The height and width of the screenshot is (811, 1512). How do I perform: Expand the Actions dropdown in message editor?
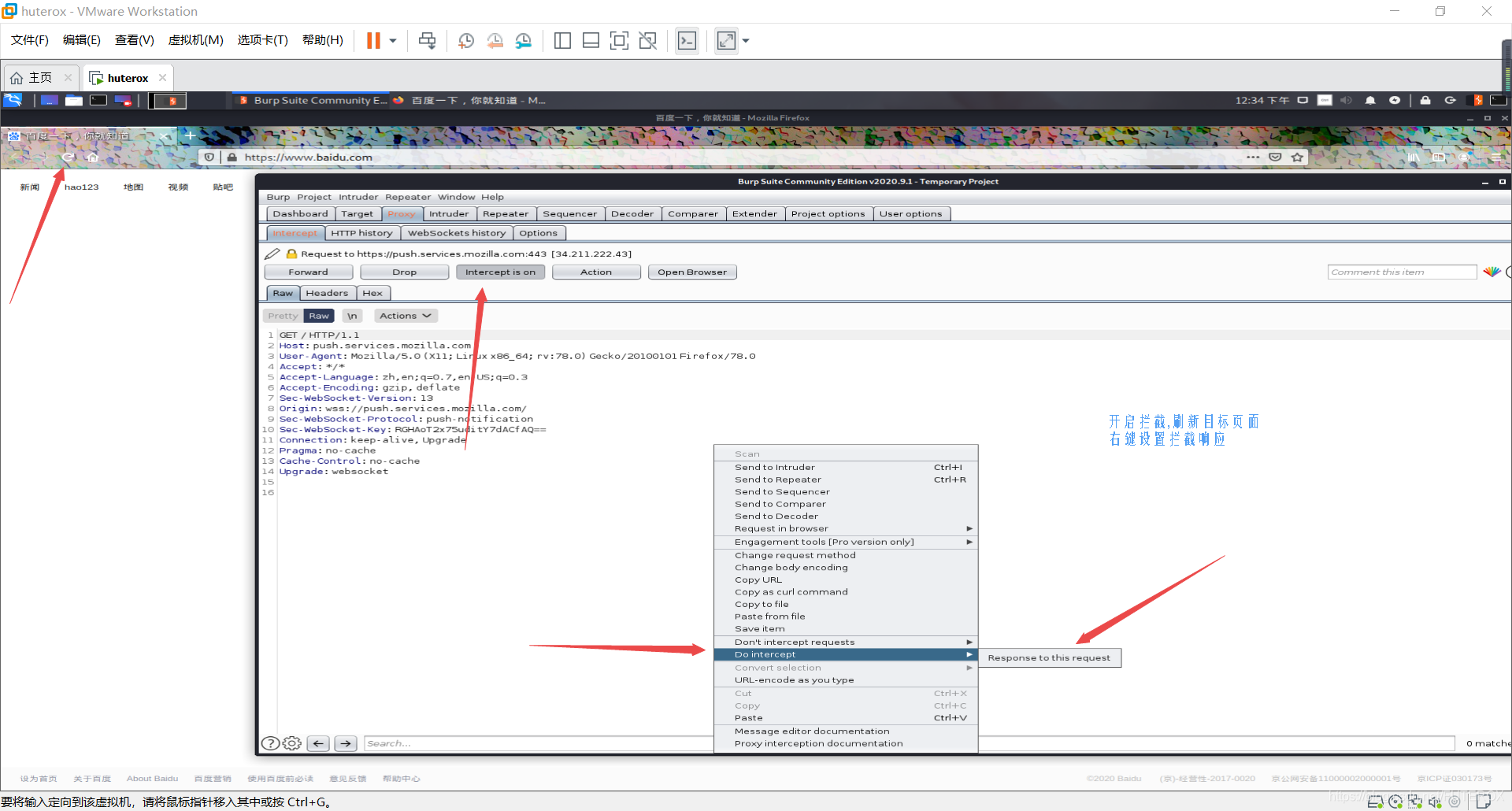(x=406, y=316)
